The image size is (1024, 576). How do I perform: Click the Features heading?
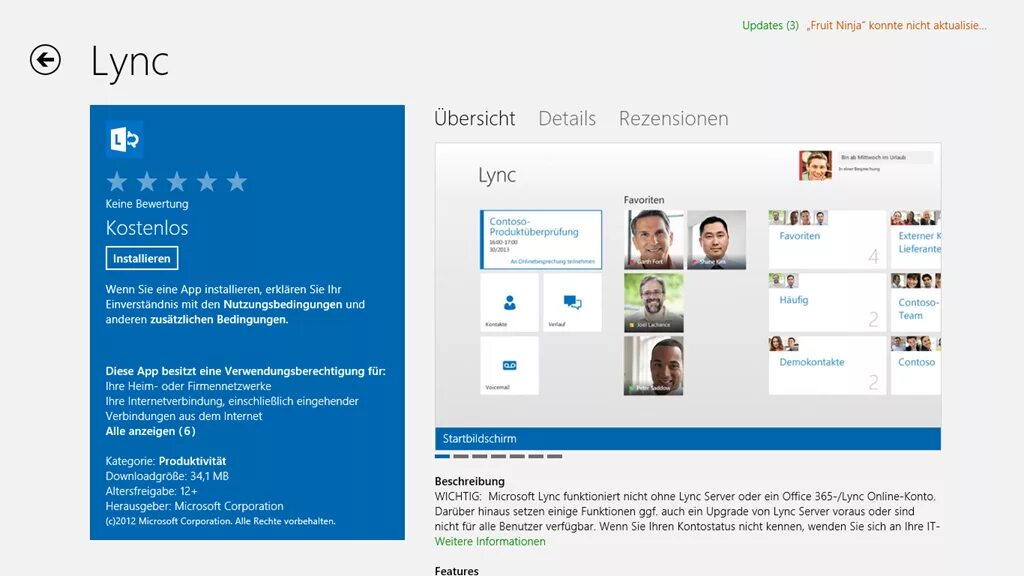coord(456,571)
